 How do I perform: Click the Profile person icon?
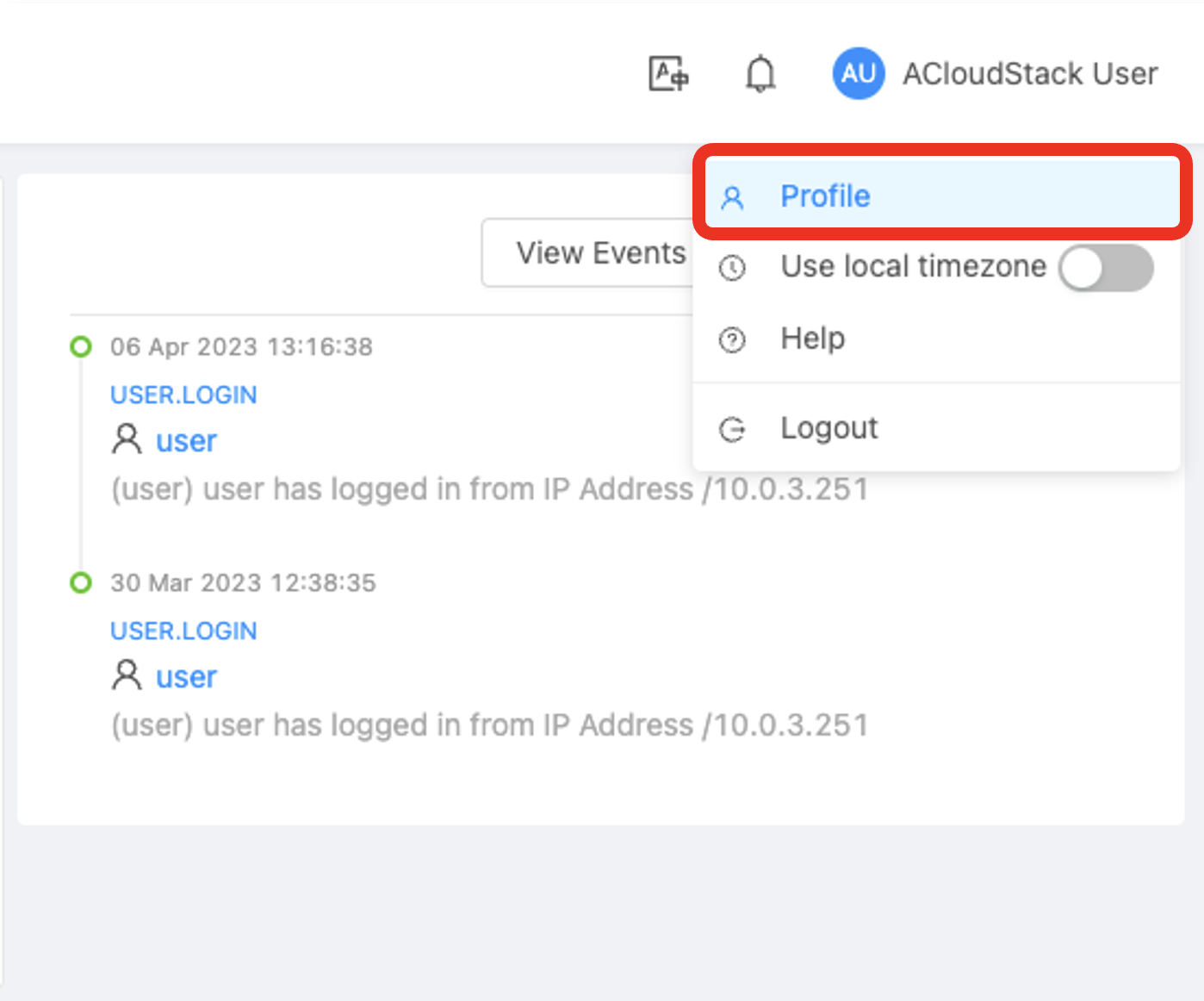click(x=732, y=198)
